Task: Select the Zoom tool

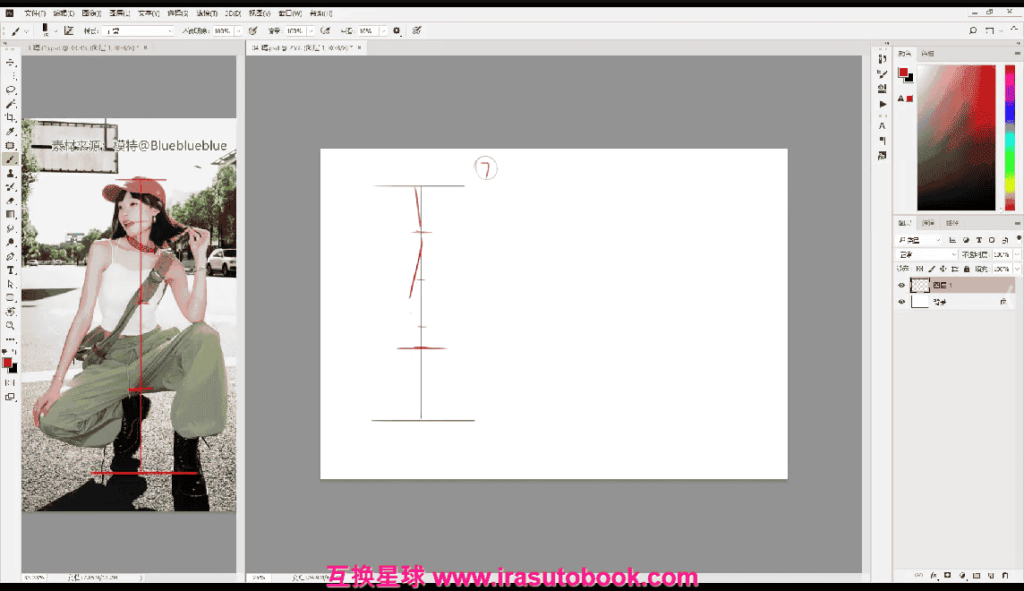Action: click(x=10, y=325)
